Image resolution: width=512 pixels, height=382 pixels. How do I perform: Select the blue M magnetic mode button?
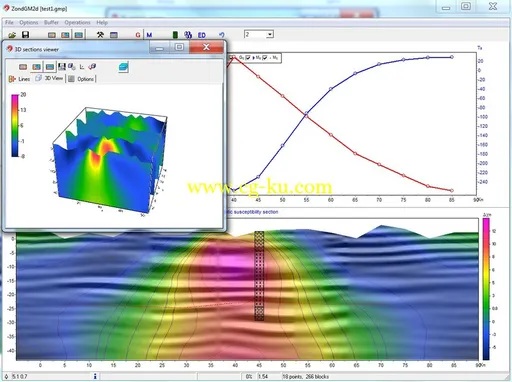[149, 35]
